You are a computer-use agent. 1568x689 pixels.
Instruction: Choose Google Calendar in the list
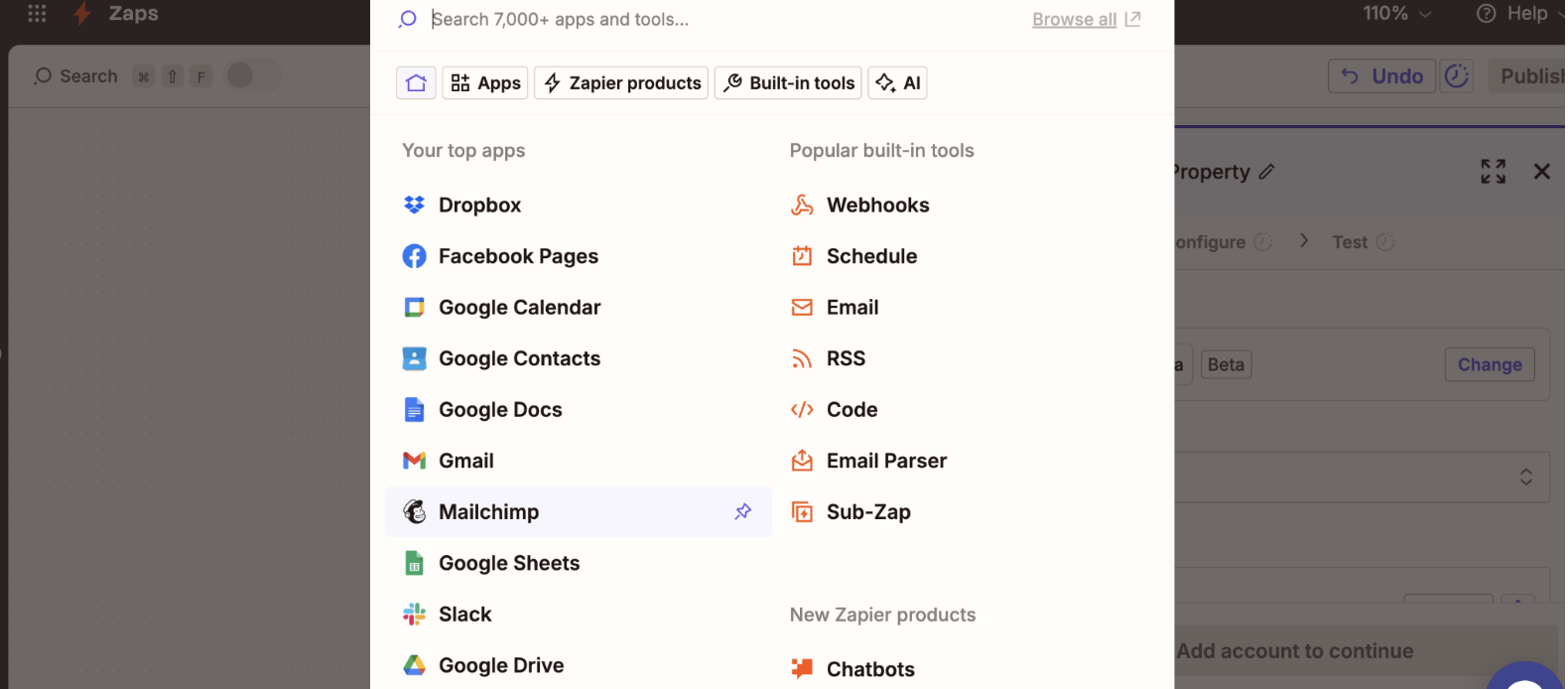(578, 308)
